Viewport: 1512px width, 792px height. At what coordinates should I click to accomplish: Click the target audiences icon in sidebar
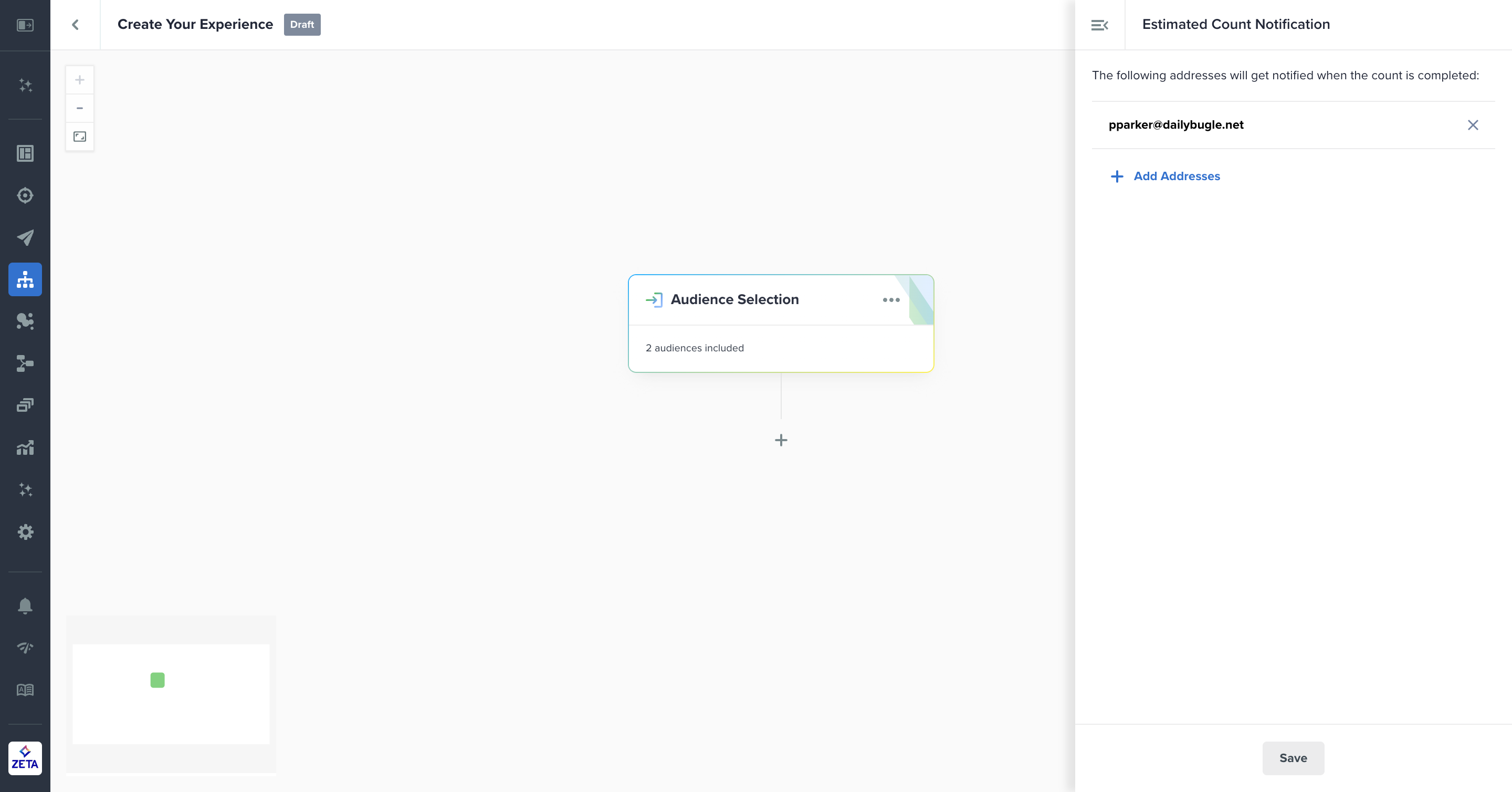pyautogui.click(x=25, y=195)
